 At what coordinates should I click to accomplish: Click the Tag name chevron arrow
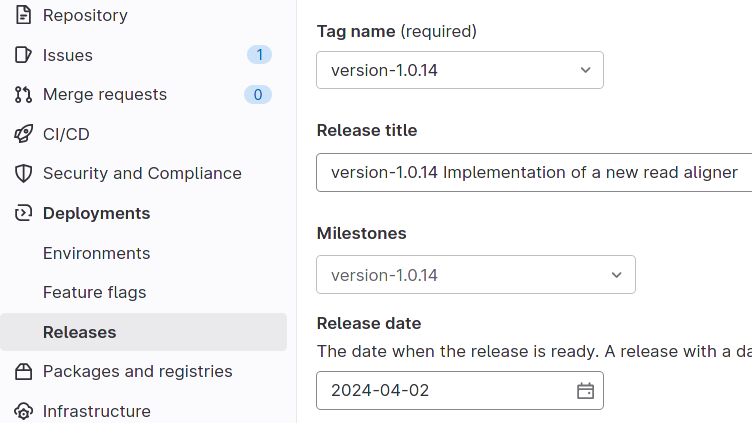(585, 70)
